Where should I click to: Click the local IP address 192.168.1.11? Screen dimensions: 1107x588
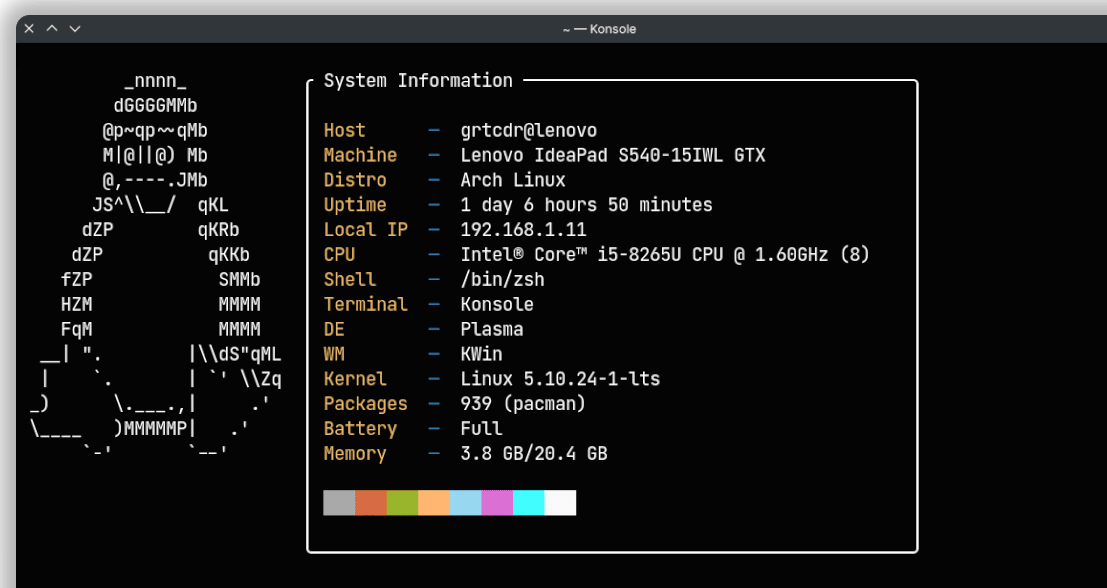tap(523, 230)
